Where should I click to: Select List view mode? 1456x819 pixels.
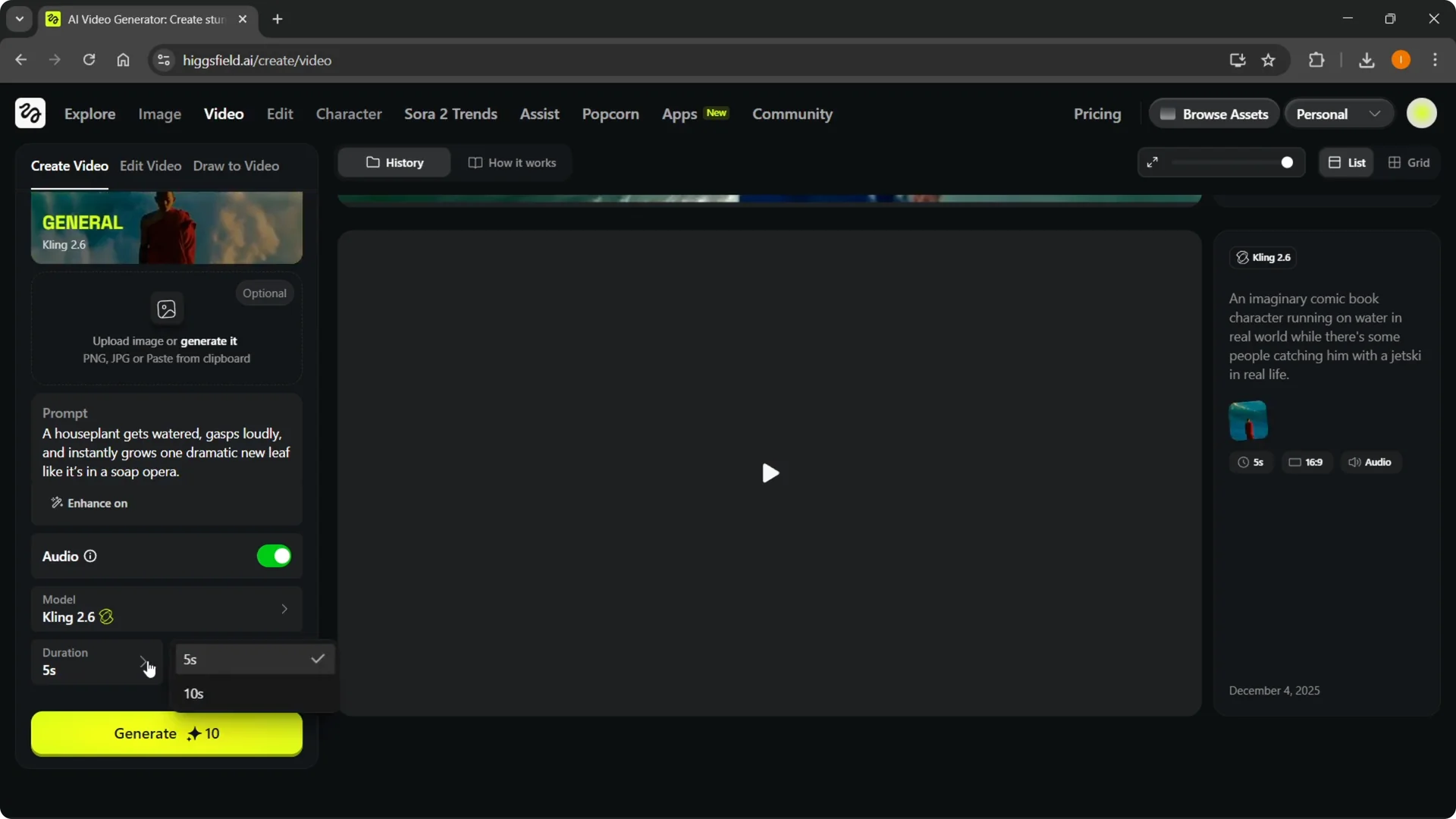point(1346,162)
